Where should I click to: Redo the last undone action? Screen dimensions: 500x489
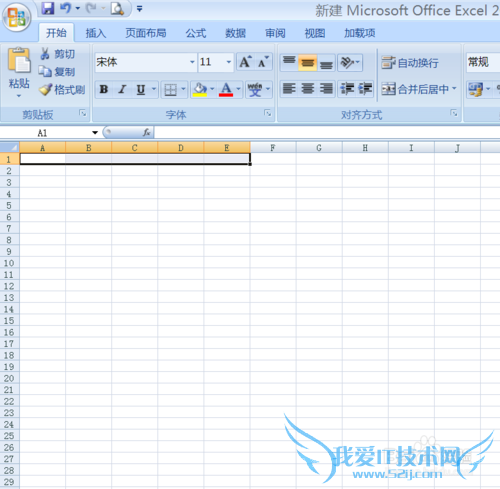pyautogui.click(x=91, y=8)
